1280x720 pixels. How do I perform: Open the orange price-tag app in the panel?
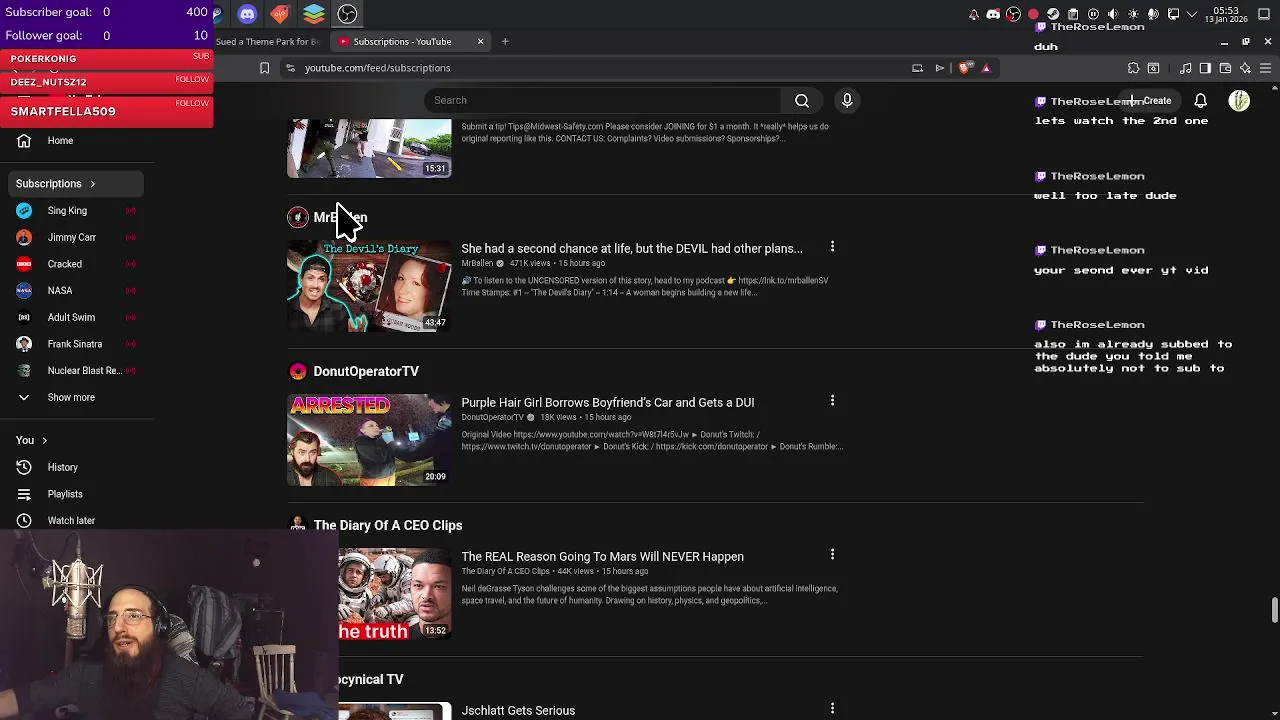pyautogui.click(x=280, y=14)
